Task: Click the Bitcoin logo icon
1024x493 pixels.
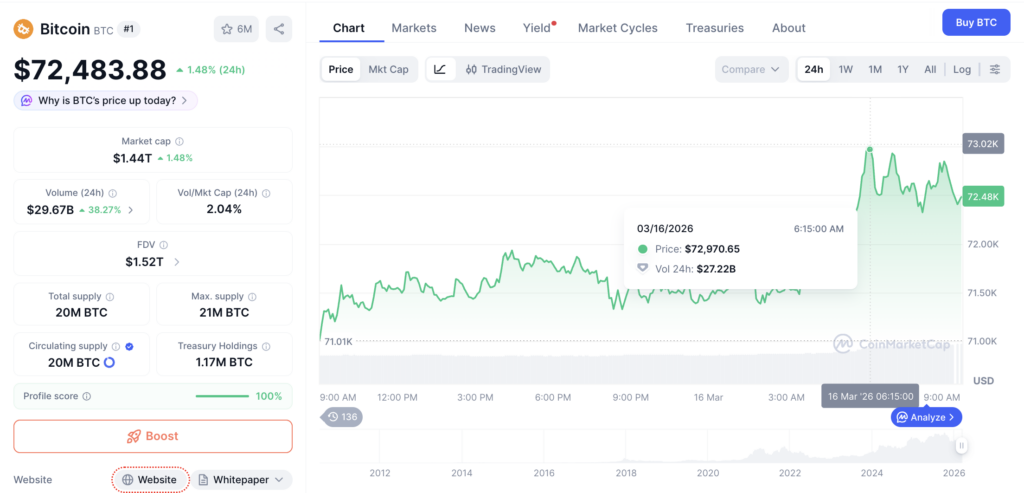Action: point(24,29)
